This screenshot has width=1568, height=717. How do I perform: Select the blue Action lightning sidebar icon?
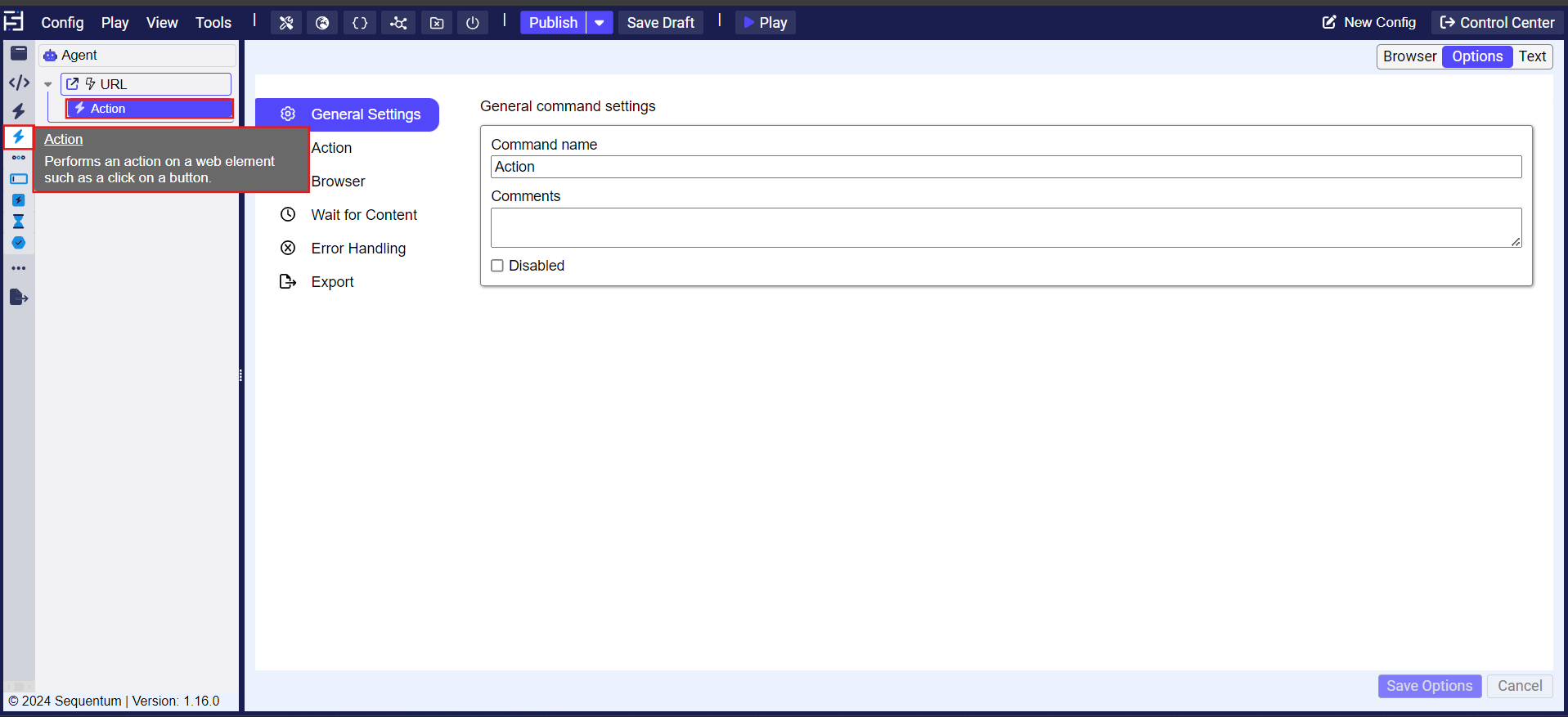tap(19, 137)
